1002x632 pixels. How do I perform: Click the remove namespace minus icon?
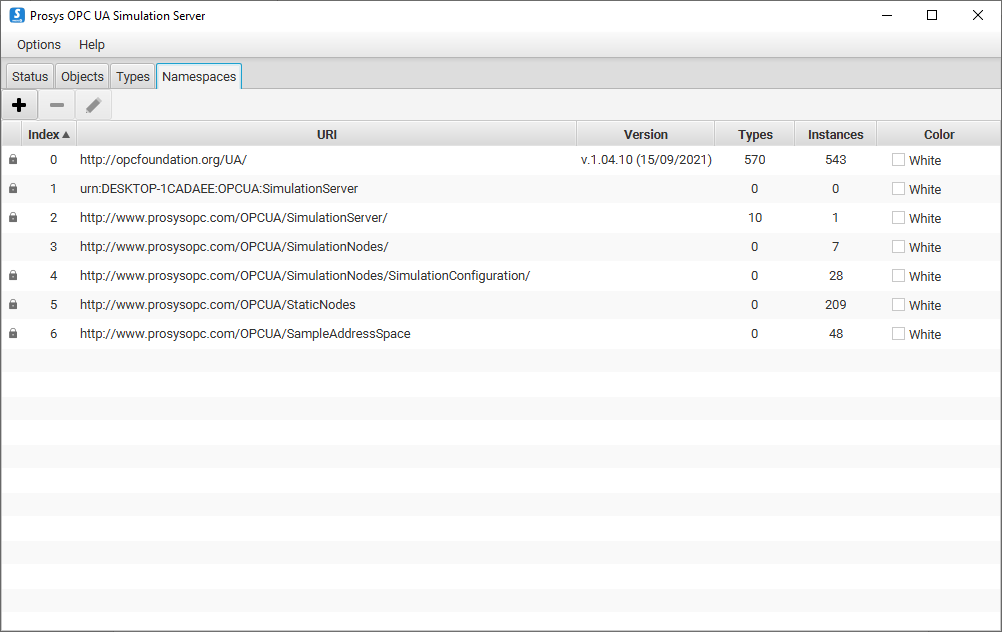pyautogui.click(x=57, y=105)
